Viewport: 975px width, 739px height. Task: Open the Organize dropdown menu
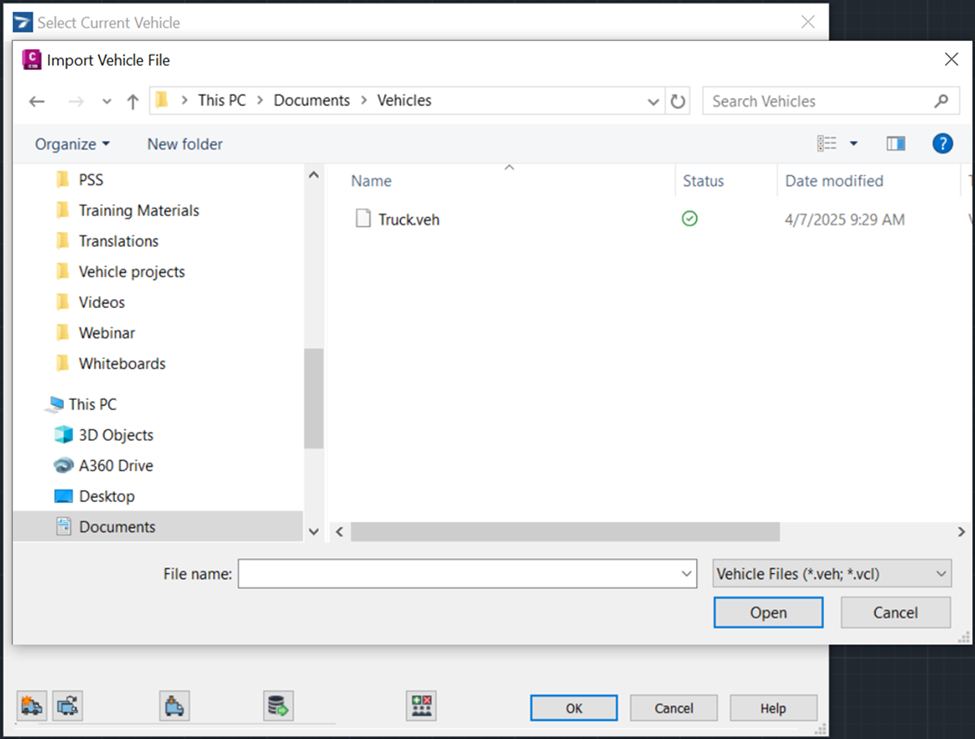(72, 144)
